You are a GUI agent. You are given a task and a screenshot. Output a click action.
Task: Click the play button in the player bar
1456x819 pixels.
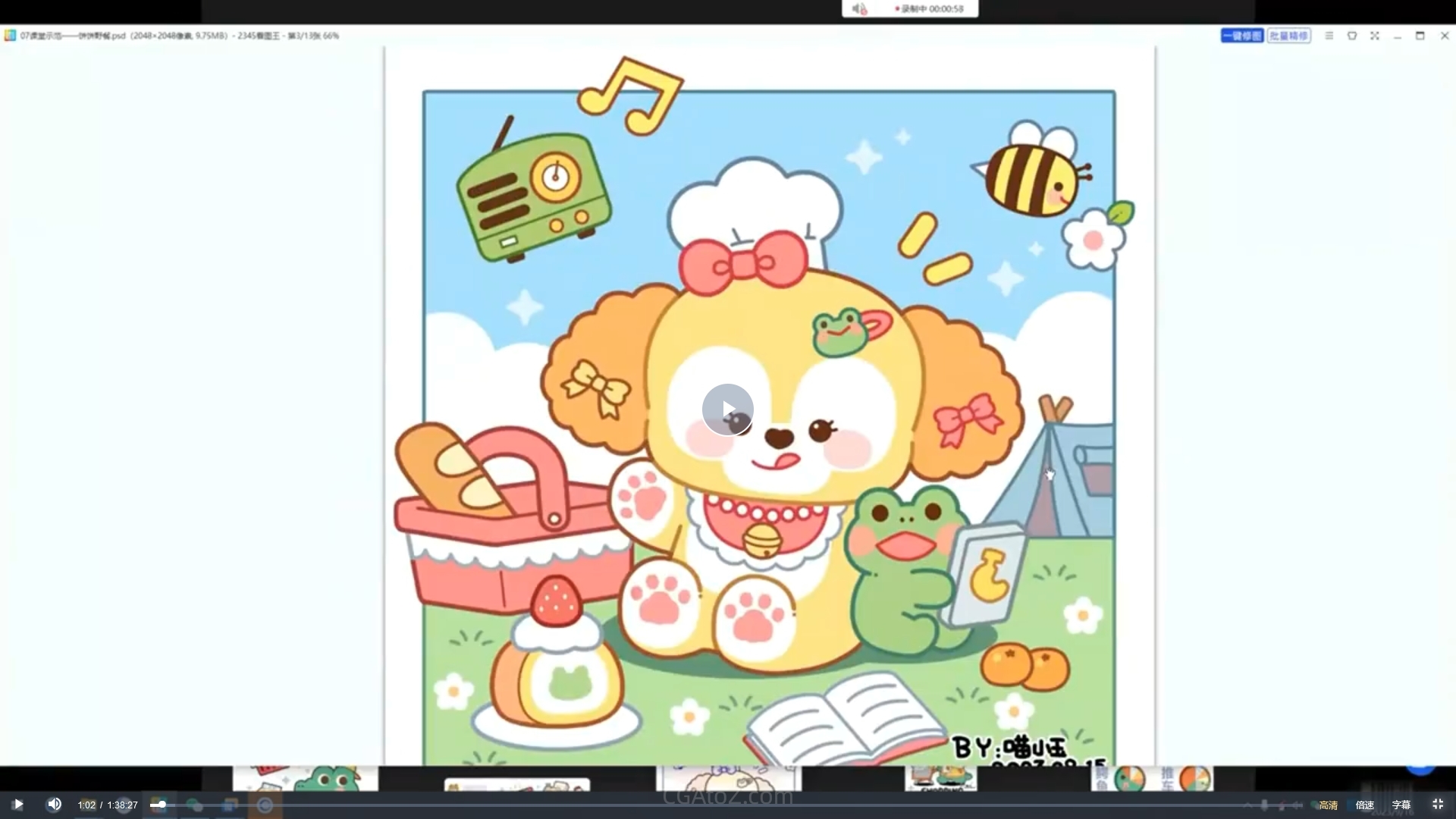17,805
